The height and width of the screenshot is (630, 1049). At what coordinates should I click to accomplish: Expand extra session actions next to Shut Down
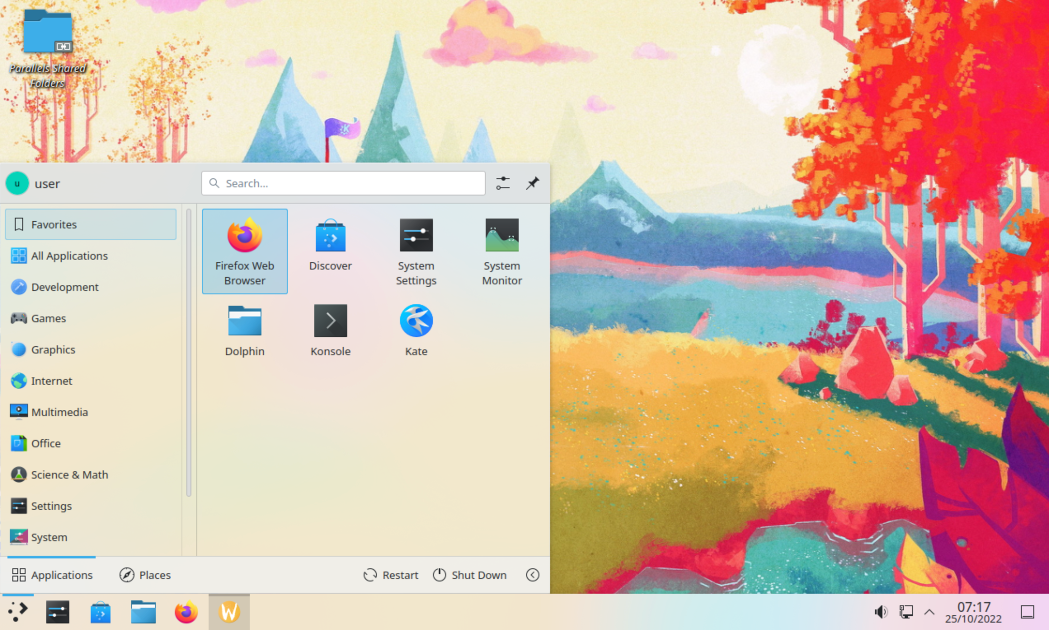tap(533, 574)
